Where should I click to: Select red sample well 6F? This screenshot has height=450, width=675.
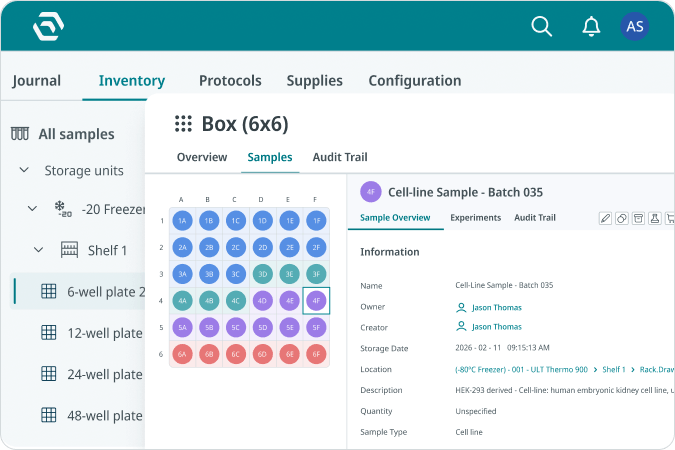(316, 354)
